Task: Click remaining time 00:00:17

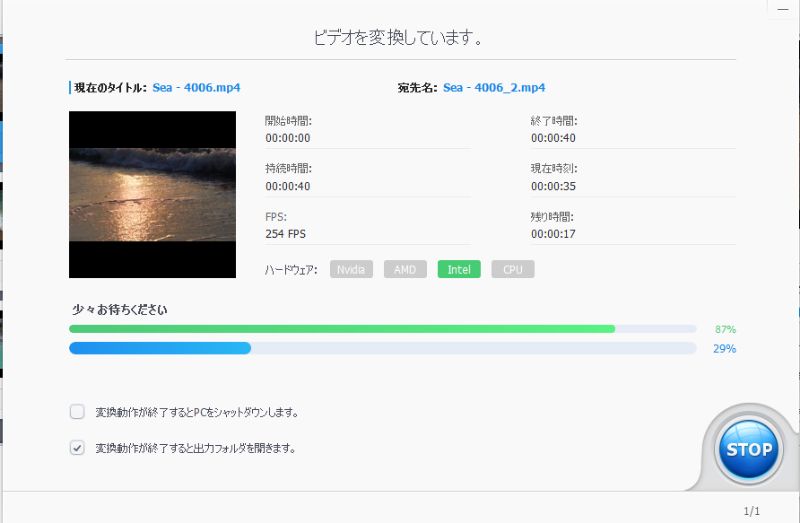Action: coord(553,234)
